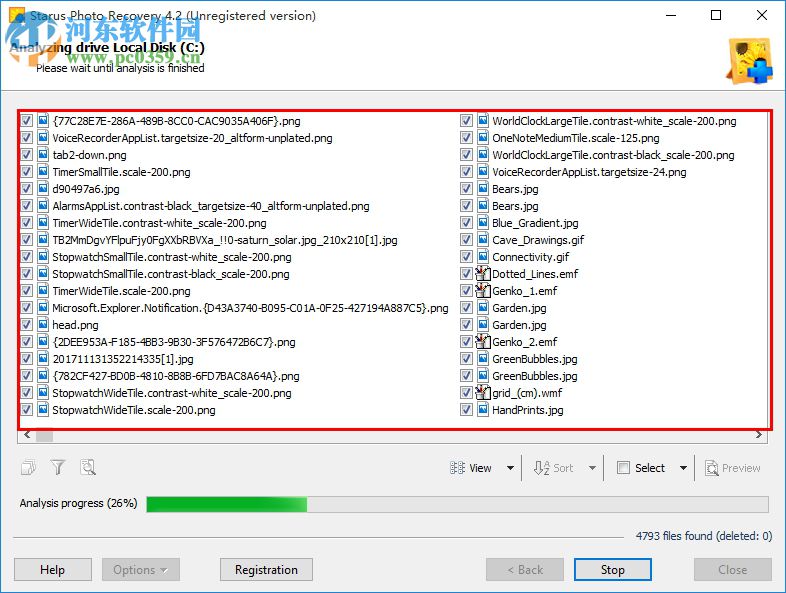Select file WorldClockLargeTile.contrast-black_scale-200.png
The height and width of the screenshot is (593, 786).
click(613, 155)
